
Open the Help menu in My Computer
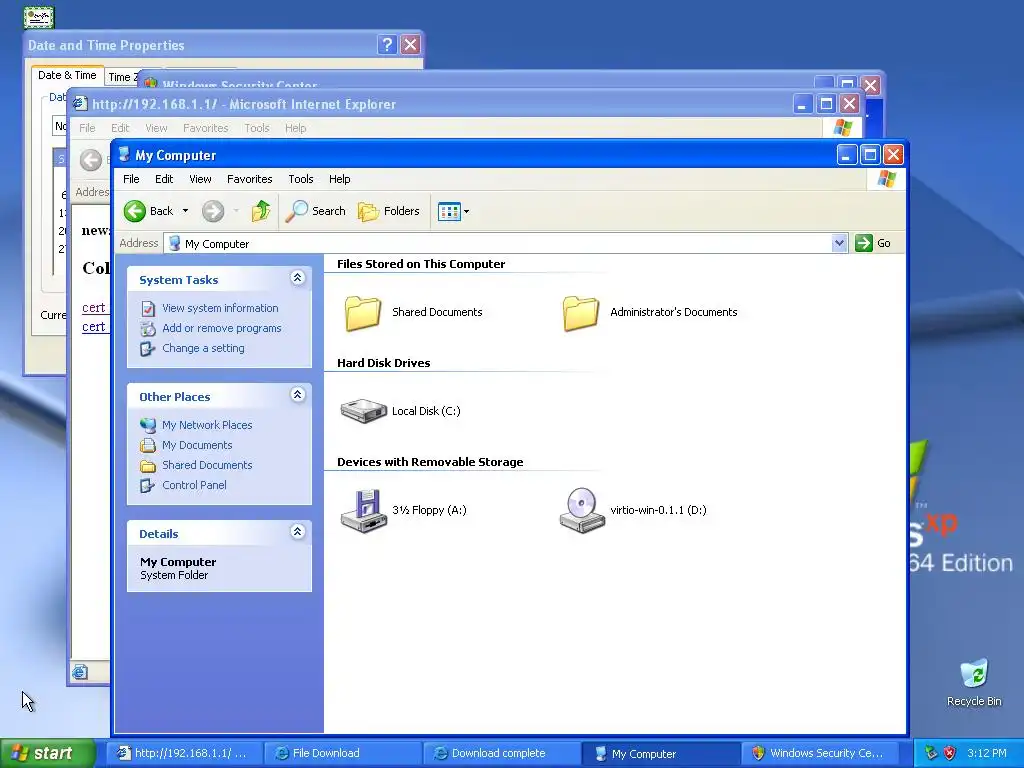[x=340, y=179]
